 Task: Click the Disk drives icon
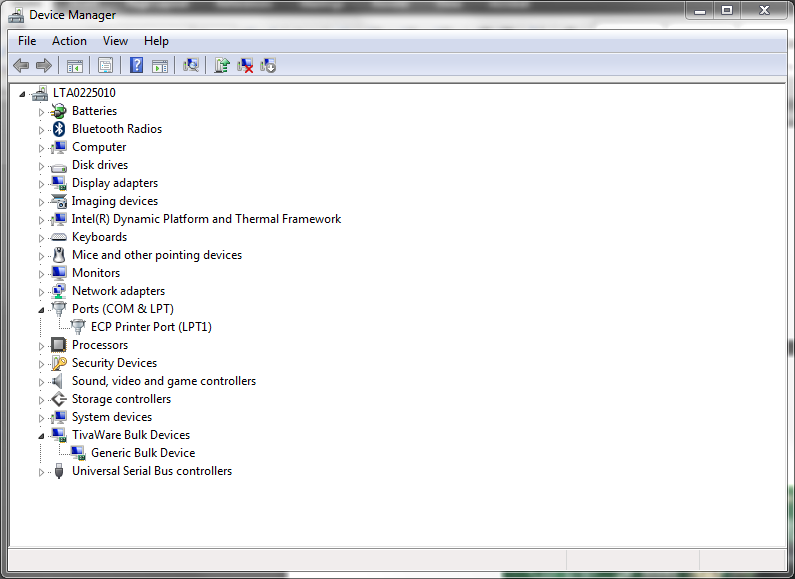[x=59, y=166]
